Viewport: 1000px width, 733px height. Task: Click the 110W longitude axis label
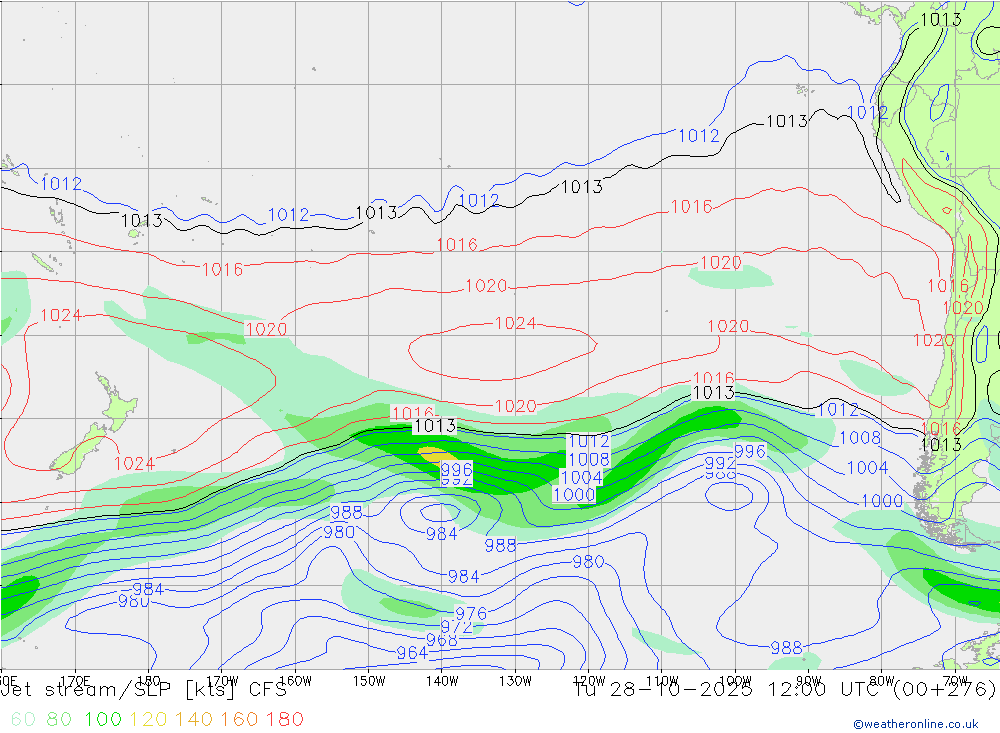click(x=662, y=681)
